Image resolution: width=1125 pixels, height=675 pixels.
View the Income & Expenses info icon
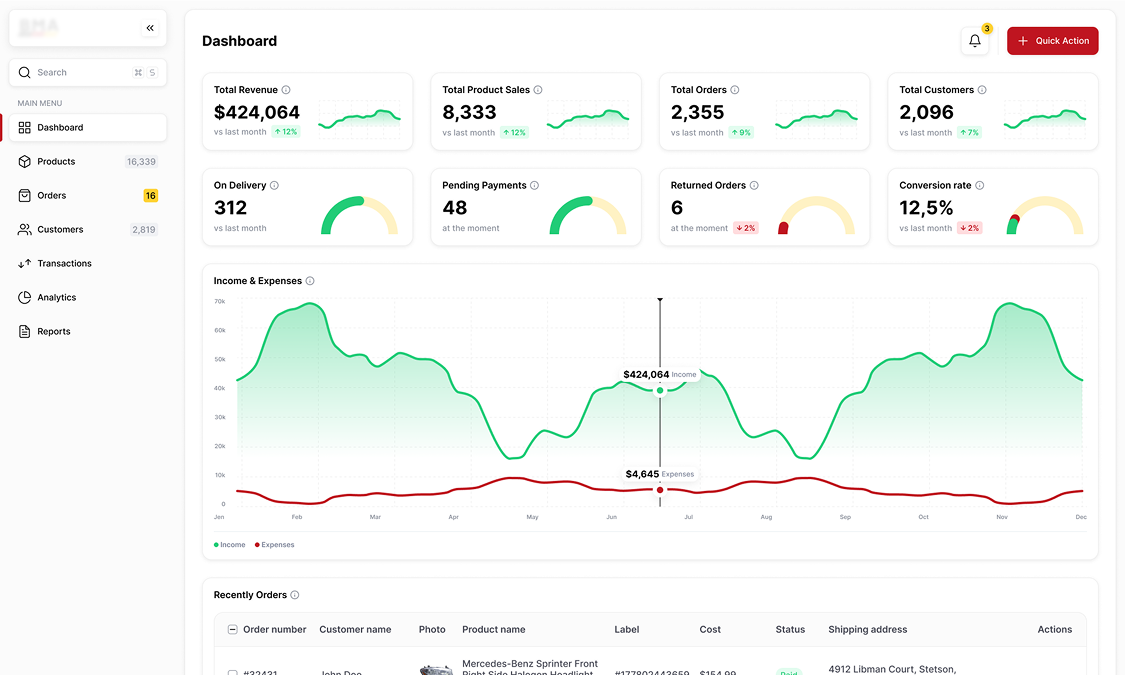click(x=309, y=281)
